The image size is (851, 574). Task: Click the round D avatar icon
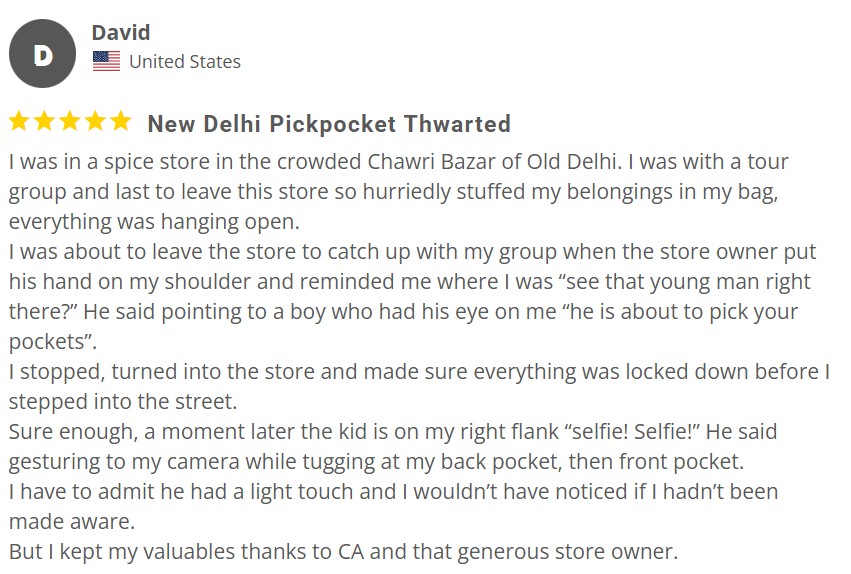coord(42,54)
